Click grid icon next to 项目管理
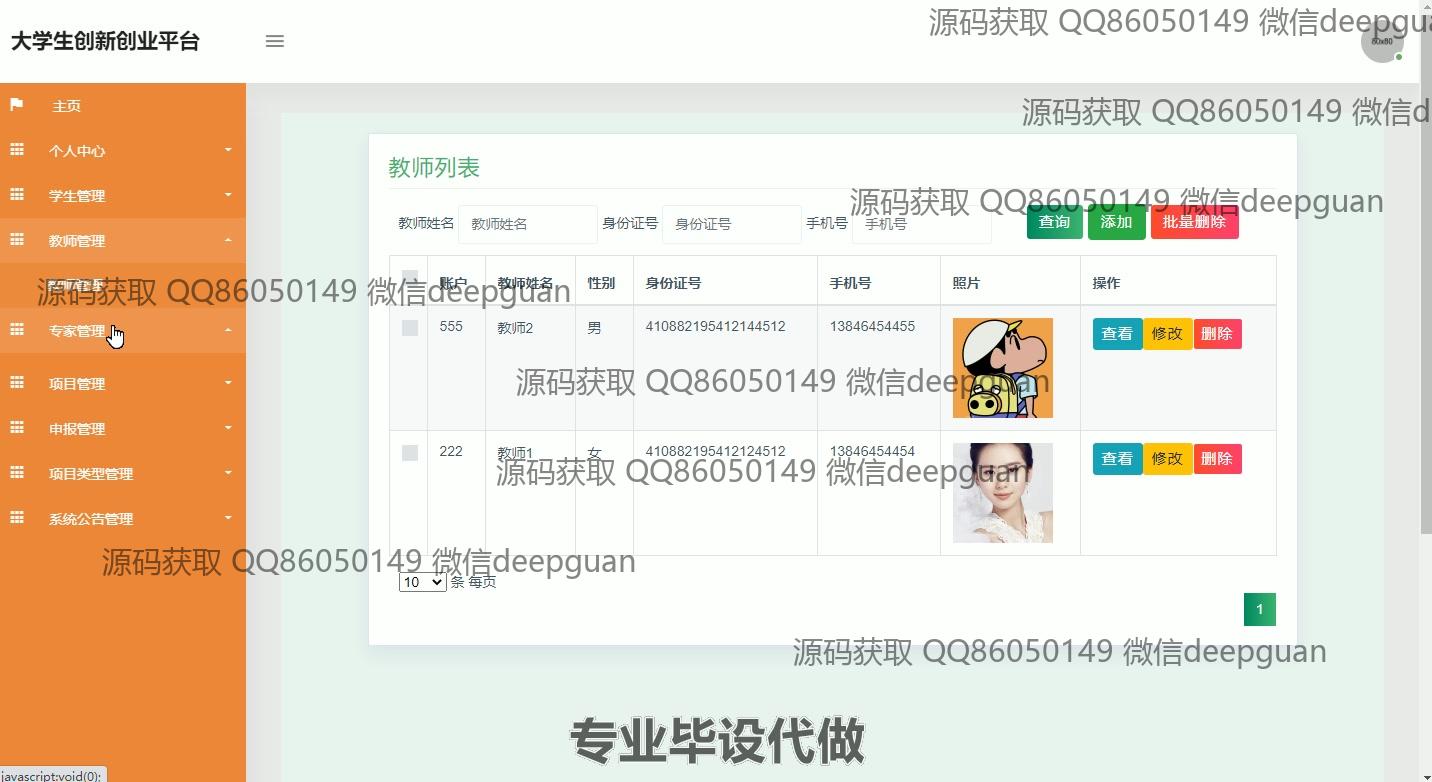1432x782 pixels. (17, 383)
